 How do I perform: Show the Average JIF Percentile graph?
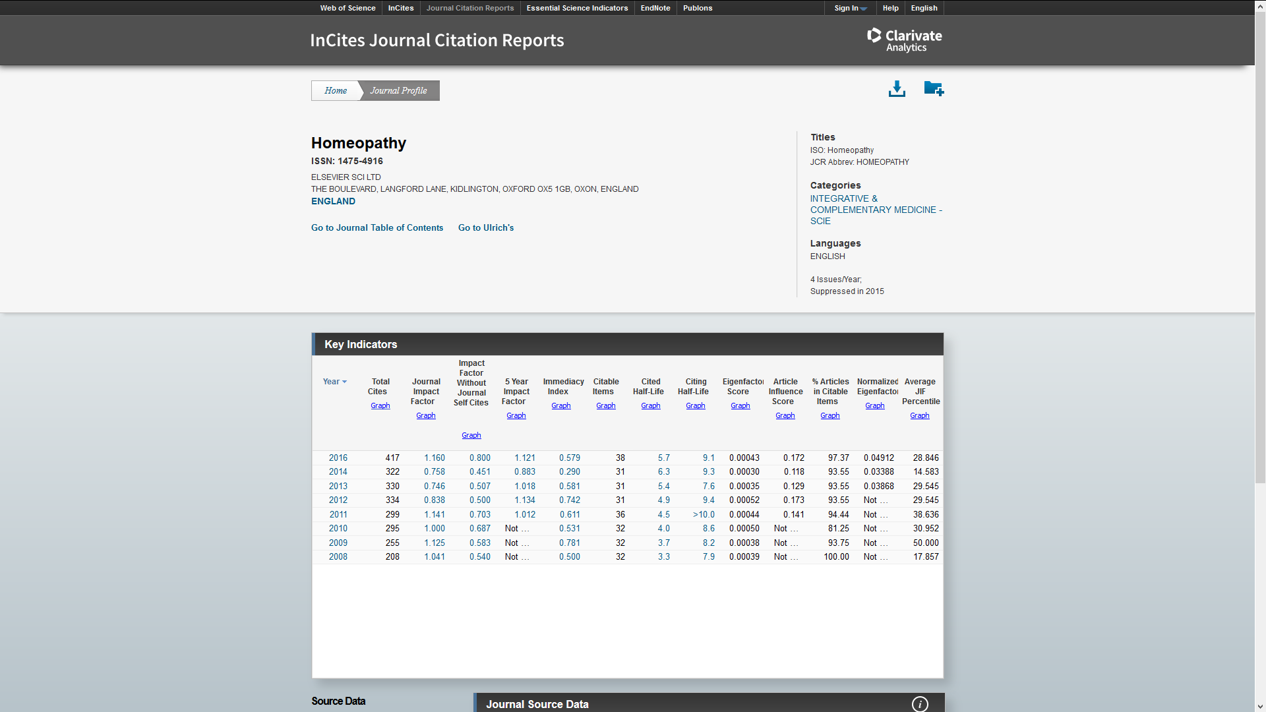(x=920, y=416)
